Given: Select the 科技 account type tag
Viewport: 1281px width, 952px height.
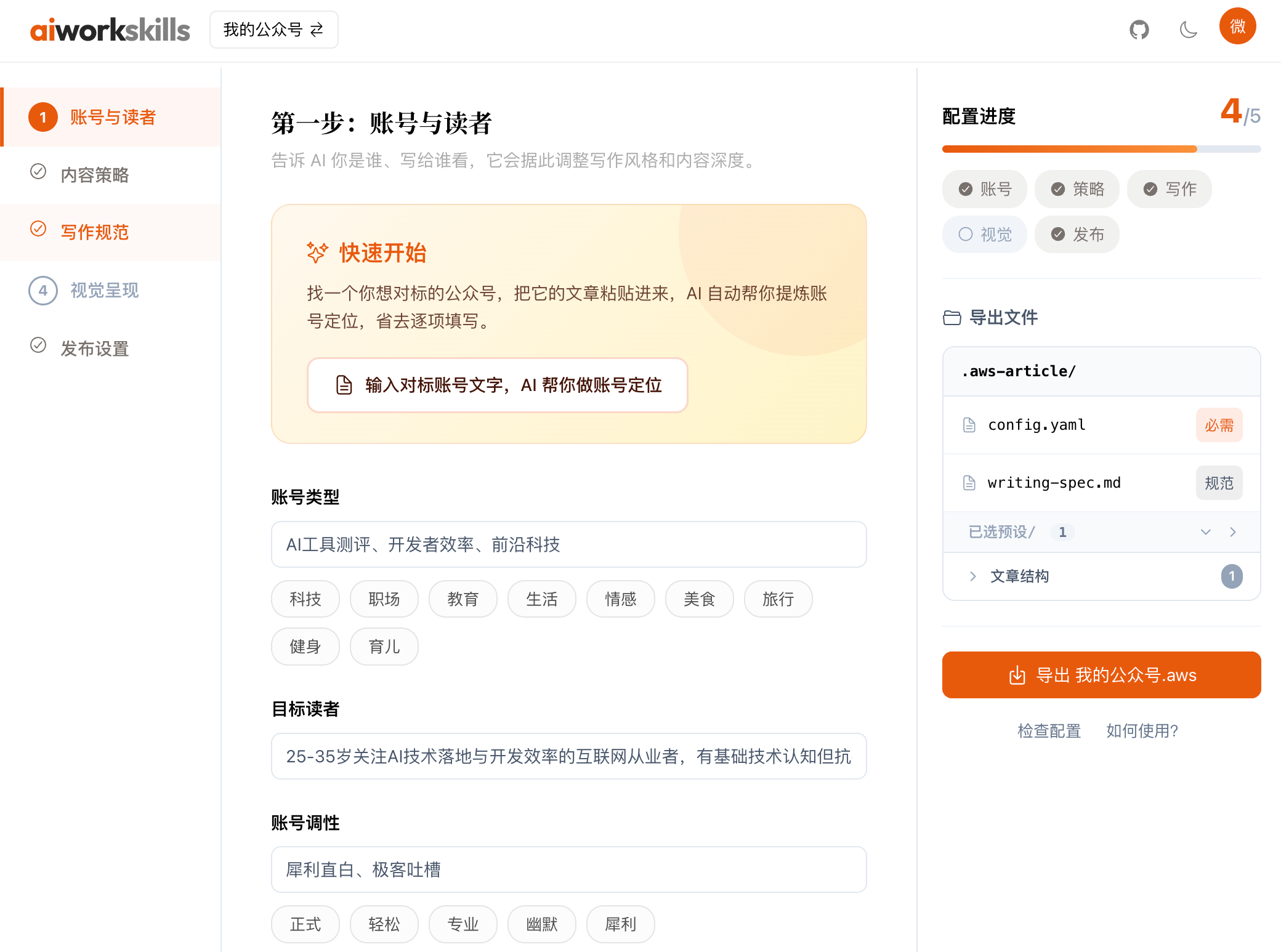Looking at the screenshot, I should click(305, 599).
